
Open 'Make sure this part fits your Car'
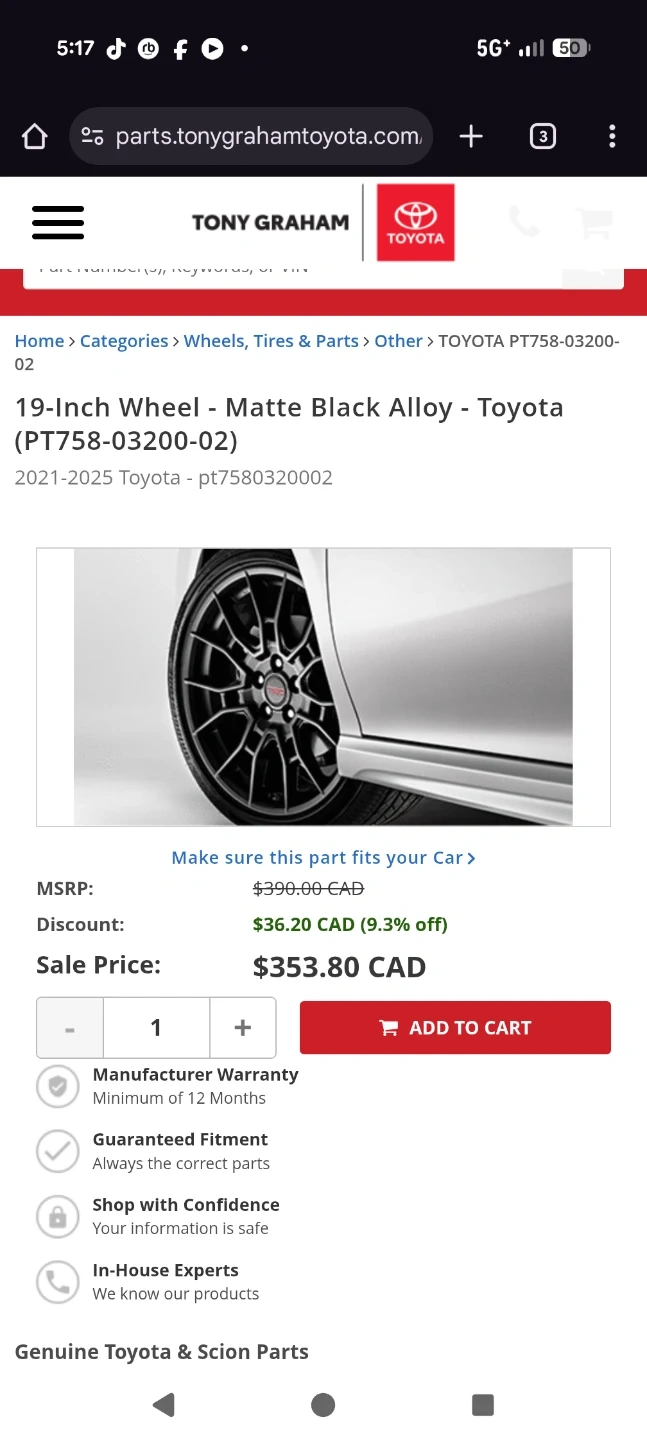323,858
